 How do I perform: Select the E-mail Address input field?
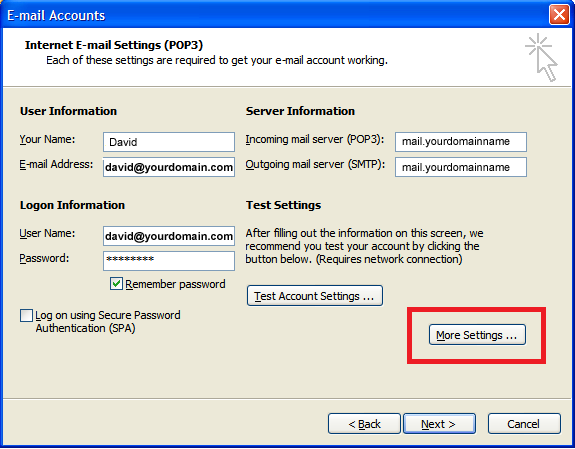pos(169,167)
